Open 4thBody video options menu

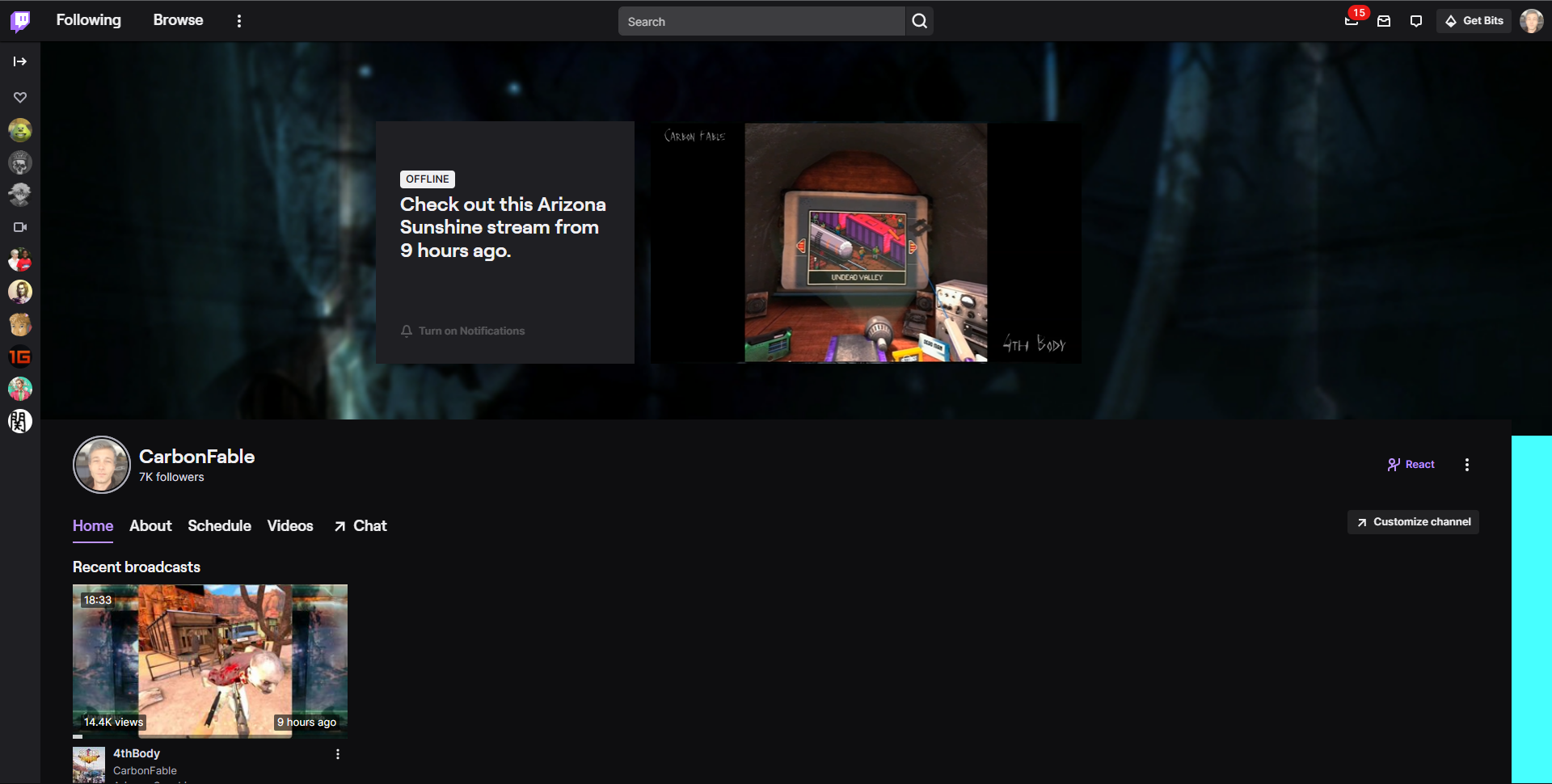tap(338, 754)
